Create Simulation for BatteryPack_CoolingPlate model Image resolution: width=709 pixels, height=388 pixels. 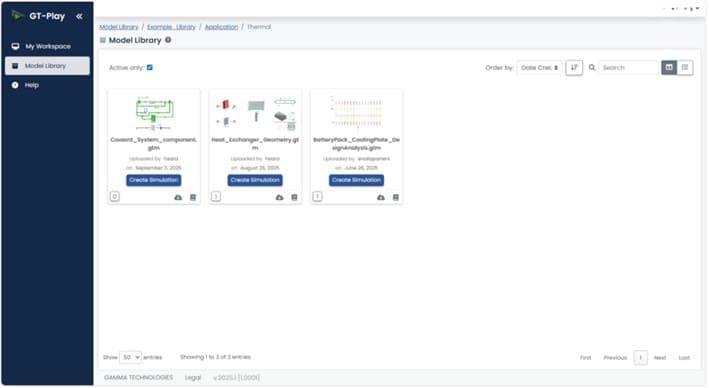(x=356, y=180)
